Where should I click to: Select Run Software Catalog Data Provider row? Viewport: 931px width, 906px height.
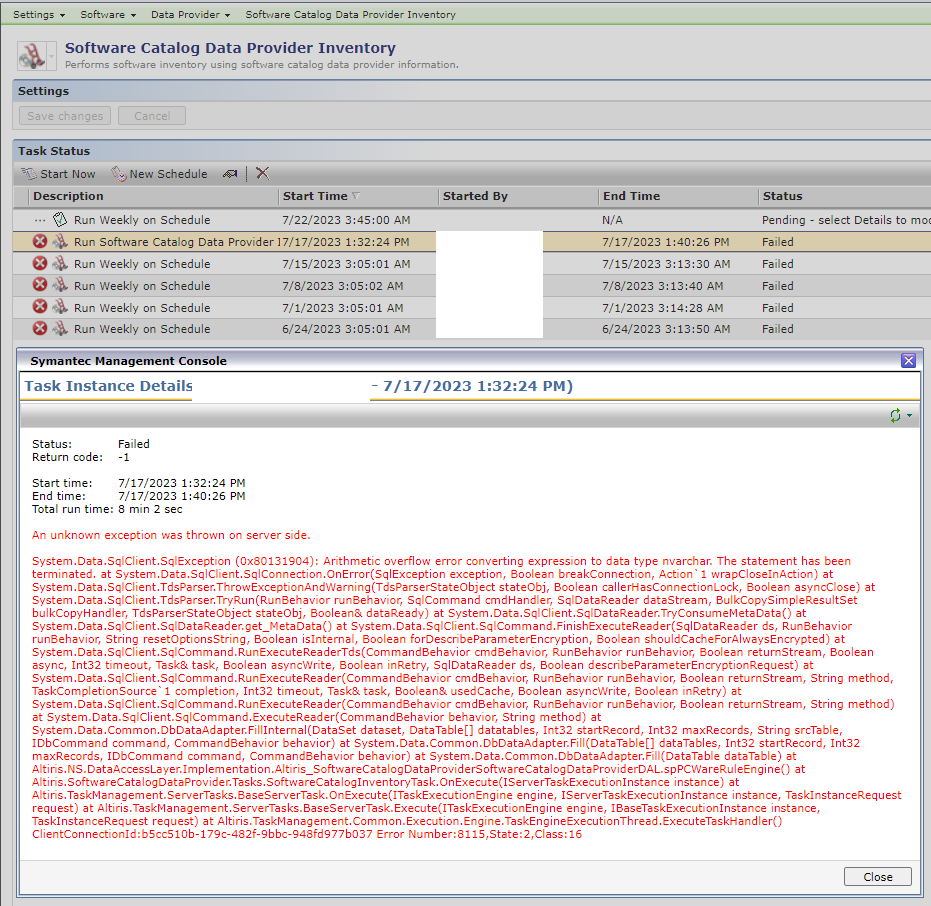(x=472, y=242)
